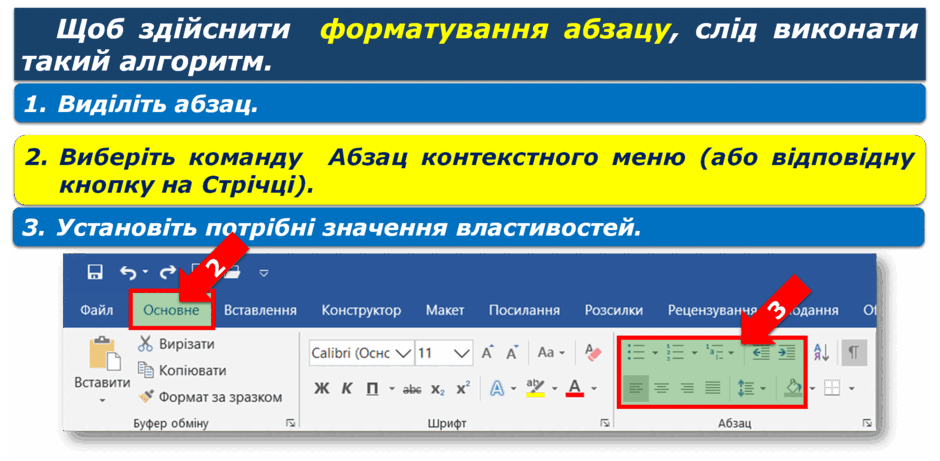
Task: Insert a bulleted list
Action: coord(635,352)
